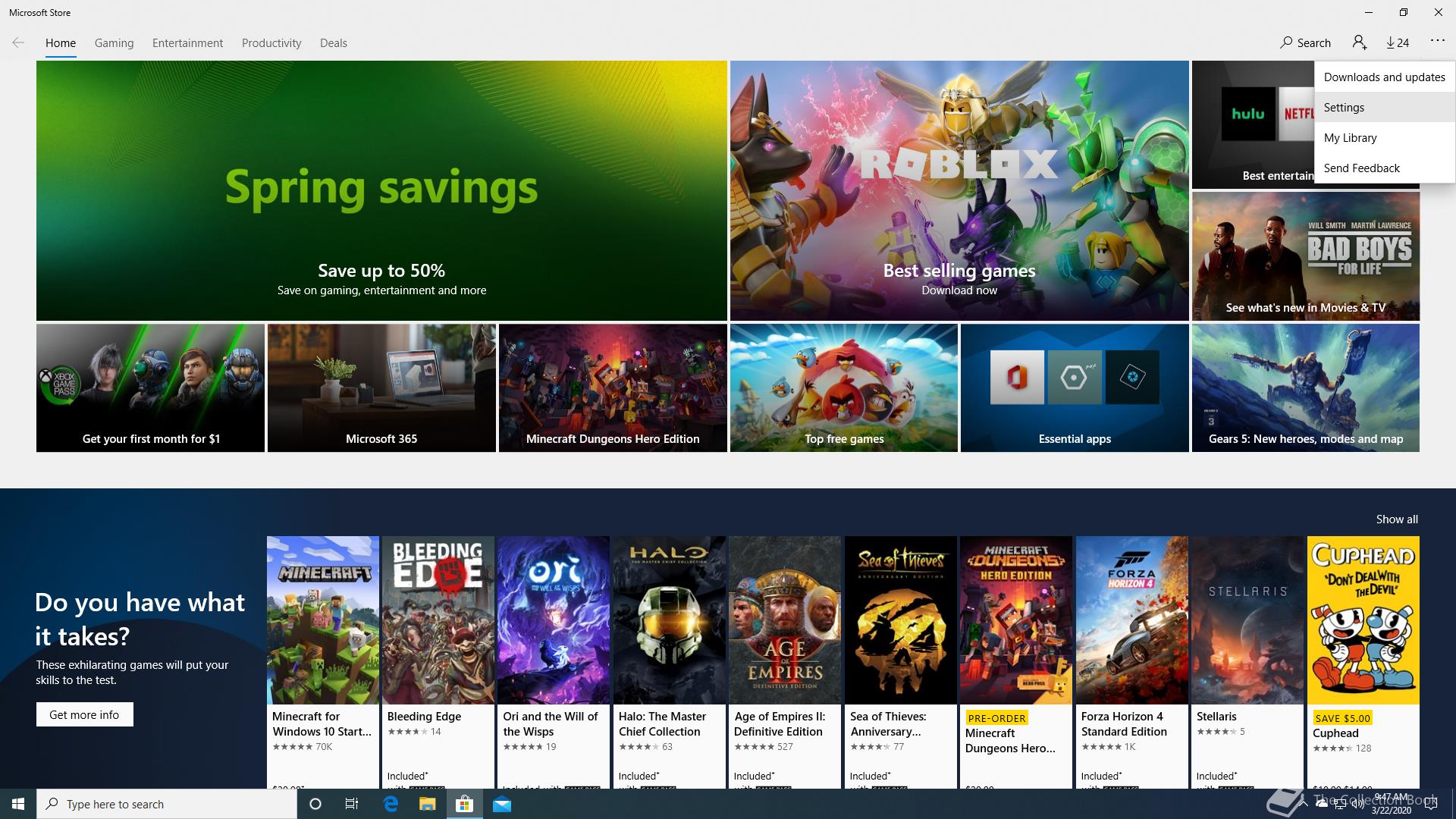Viewport: 1456px width, 819px height.
Task: Choose Settings from the dropdown menu
Action: point(1384,108)
